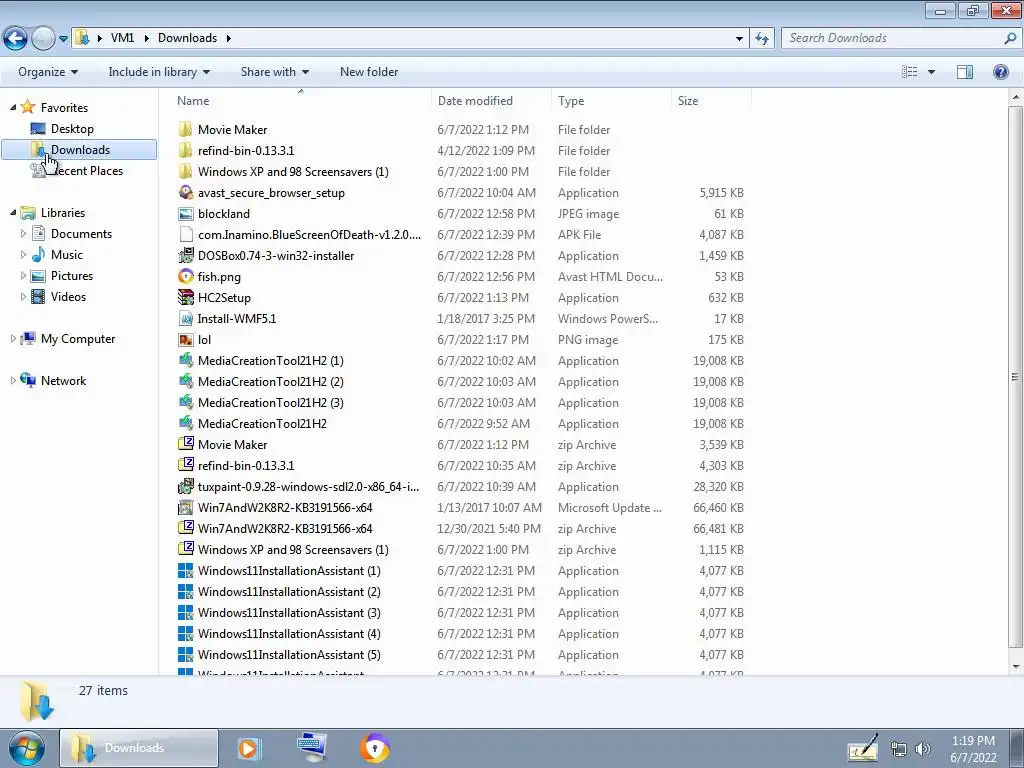Expand the Documents library node

tap(24, 233)
